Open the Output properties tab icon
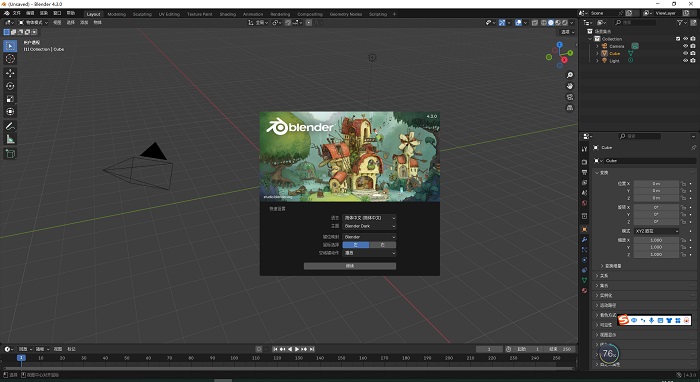Screen dimensions: 700x382 pyautogui.click(x=584, y=172)
